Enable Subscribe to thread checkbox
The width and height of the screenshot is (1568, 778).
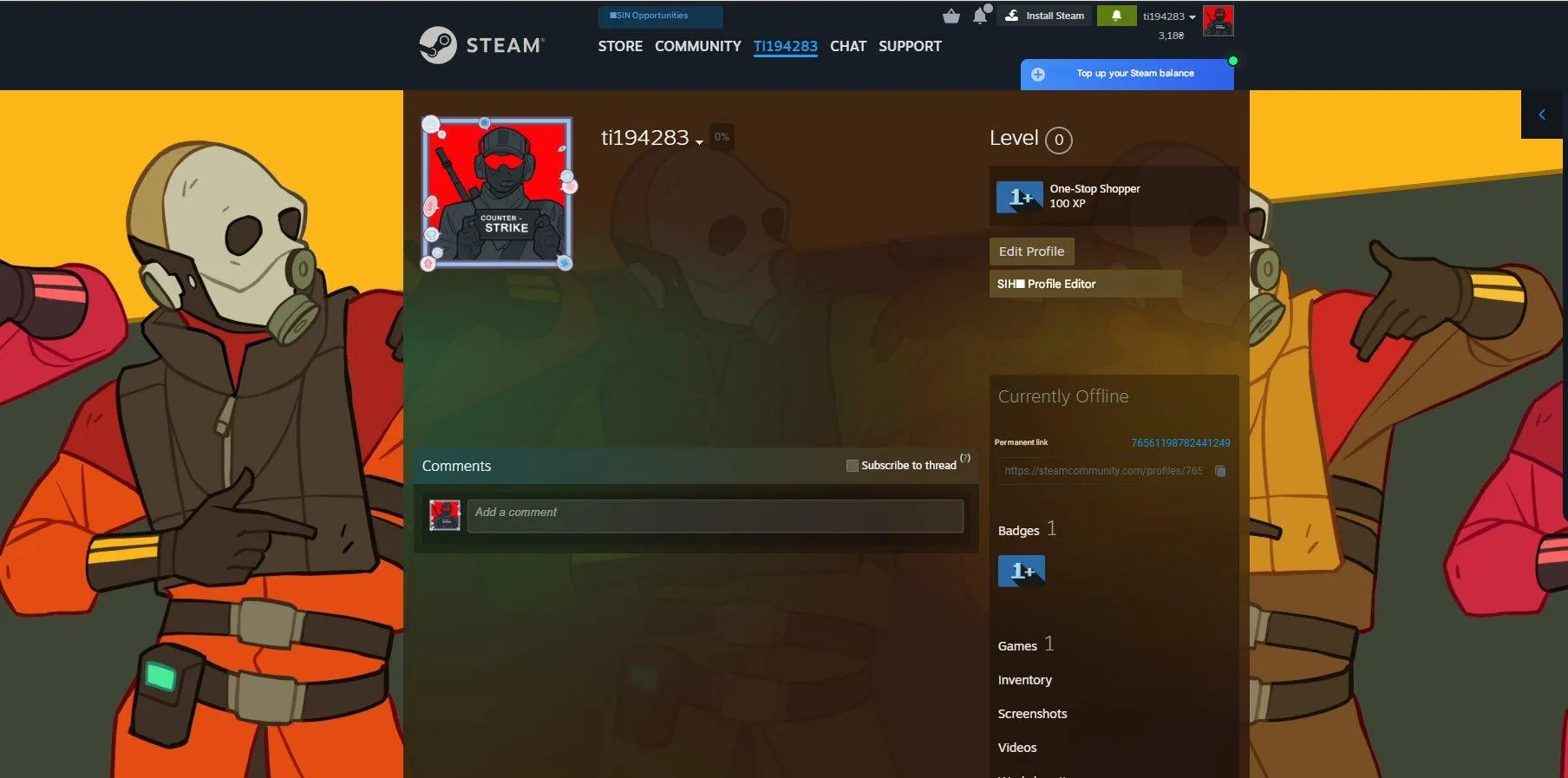852,466
